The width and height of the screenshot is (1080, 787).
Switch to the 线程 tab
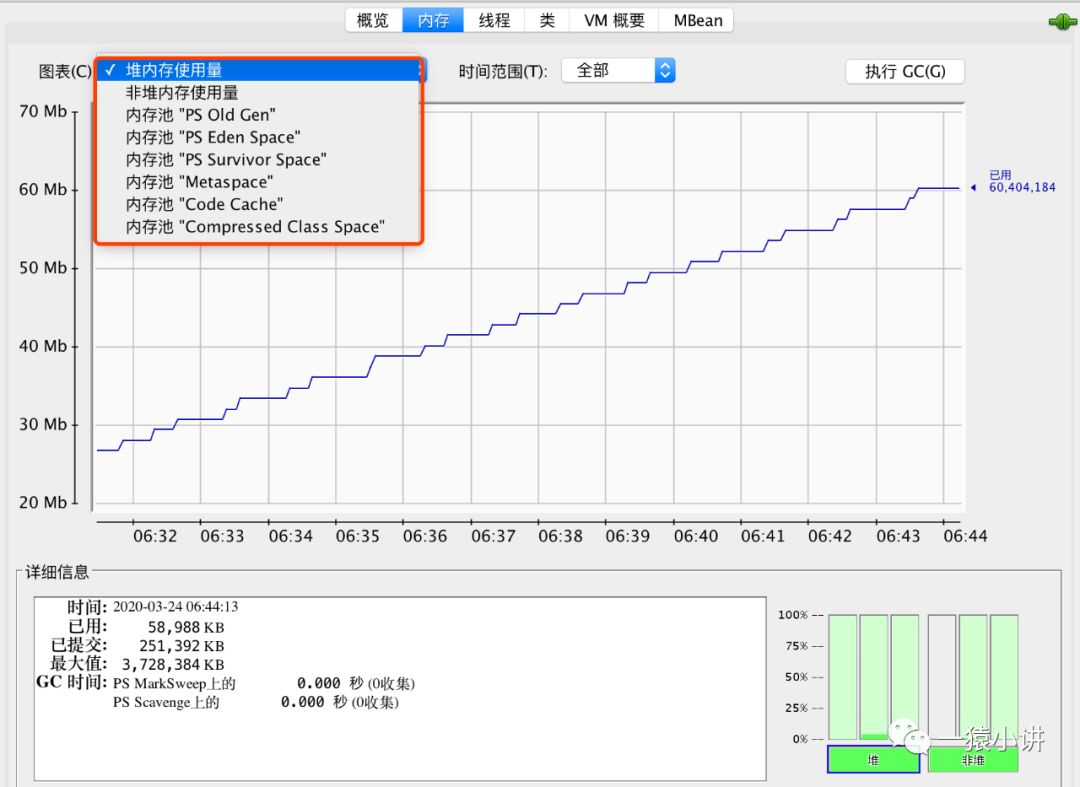[494, 21]
